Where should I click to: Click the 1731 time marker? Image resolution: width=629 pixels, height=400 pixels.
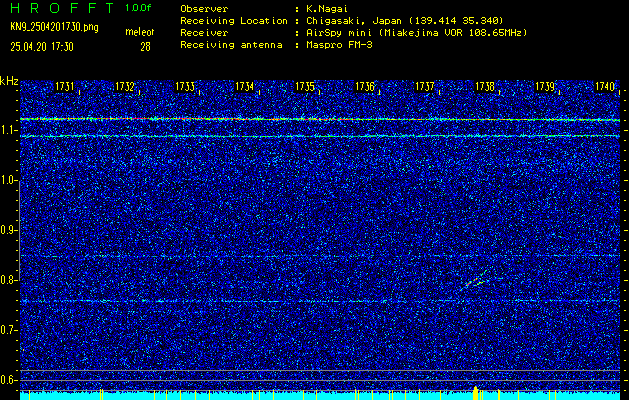(64, 87)
